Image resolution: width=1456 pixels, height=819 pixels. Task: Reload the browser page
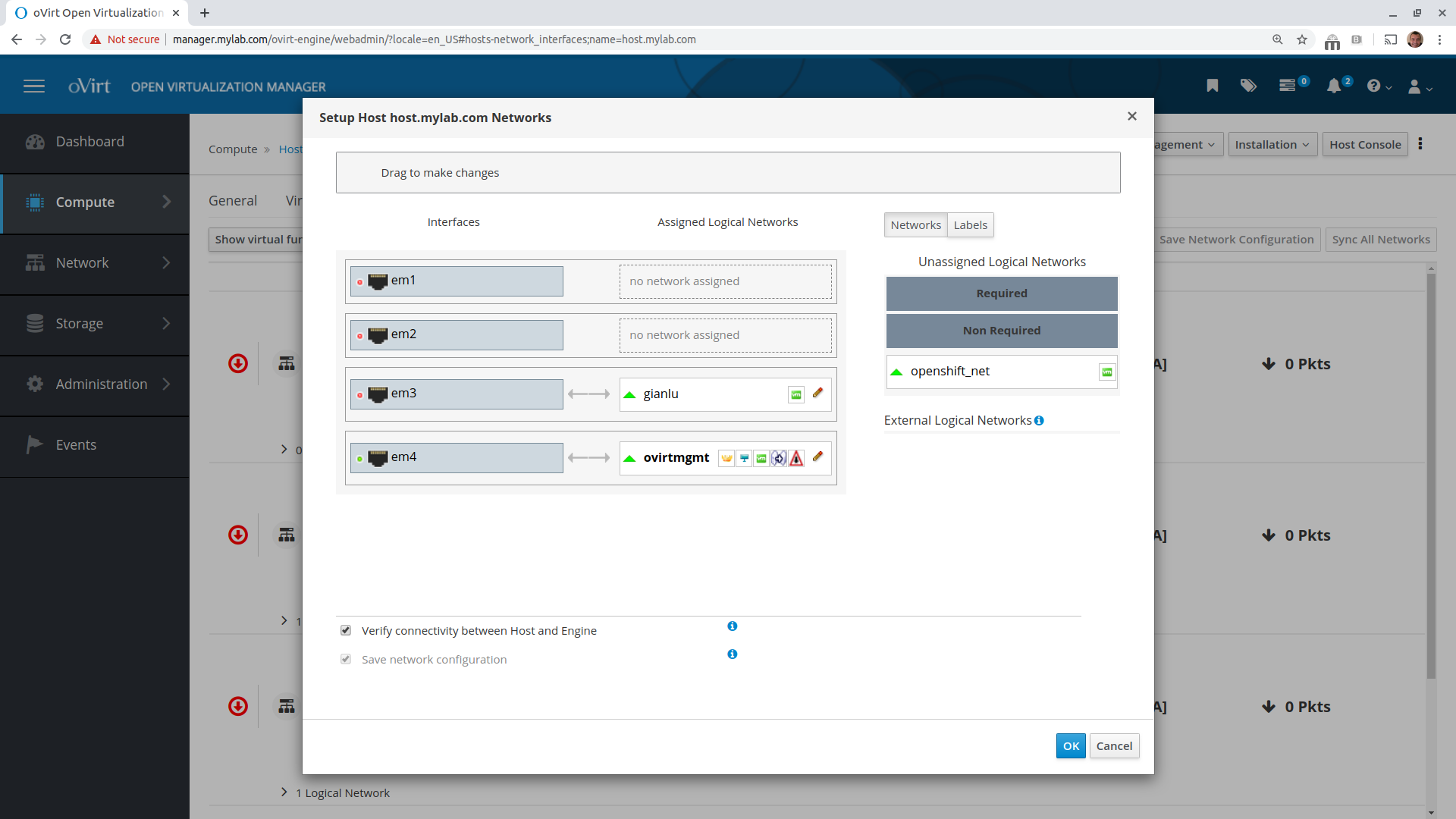65,39
